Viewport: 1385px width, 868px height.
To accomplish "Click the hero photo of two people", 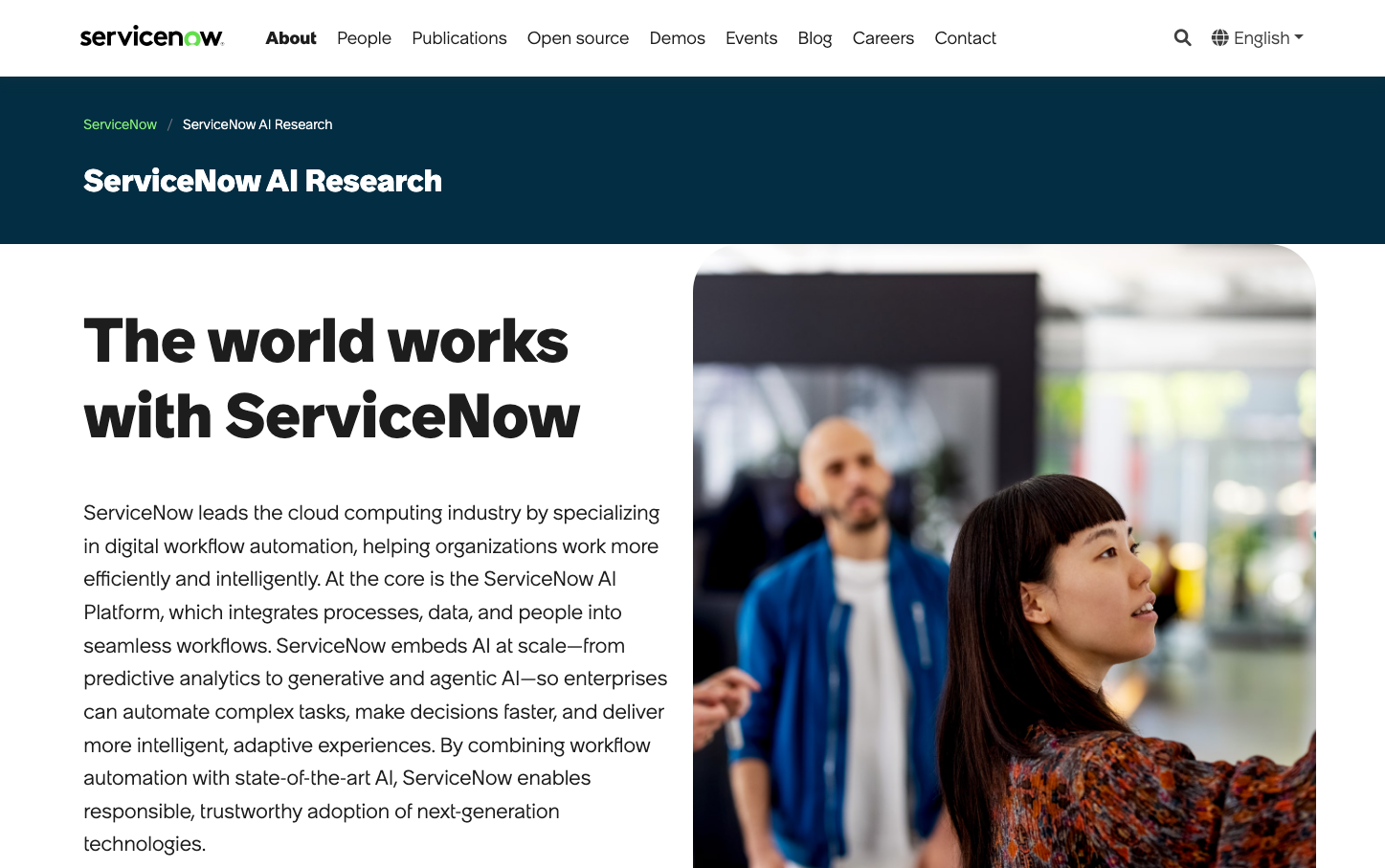I will tap(1003, 556).
